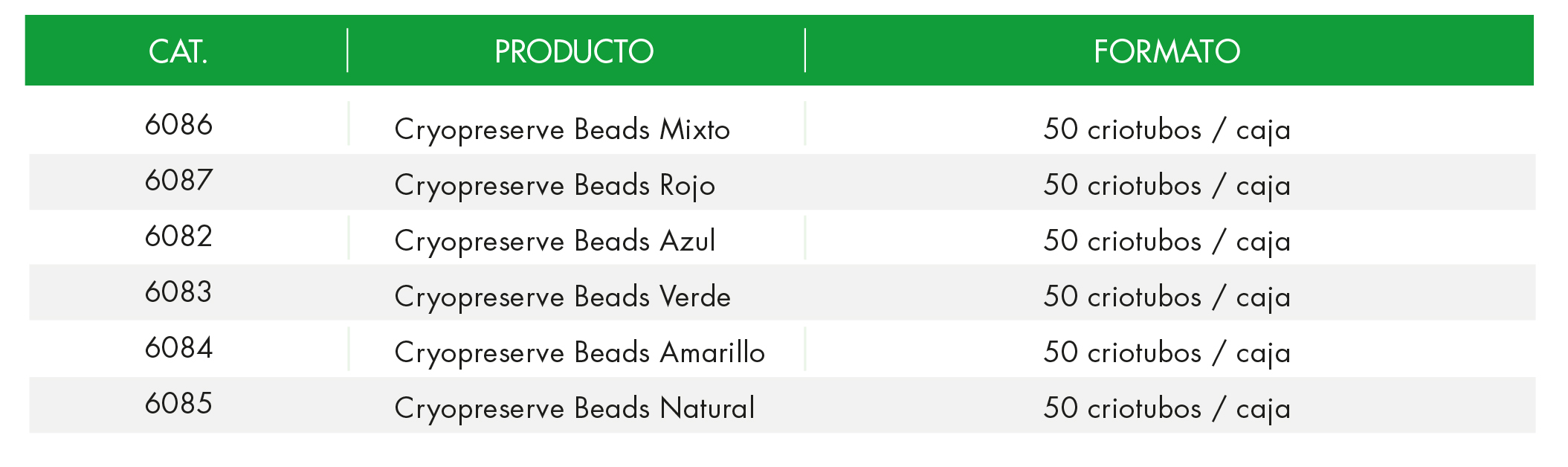
Task: Click Cryopreserve Beads Azul product name
Action: point(555,241)
